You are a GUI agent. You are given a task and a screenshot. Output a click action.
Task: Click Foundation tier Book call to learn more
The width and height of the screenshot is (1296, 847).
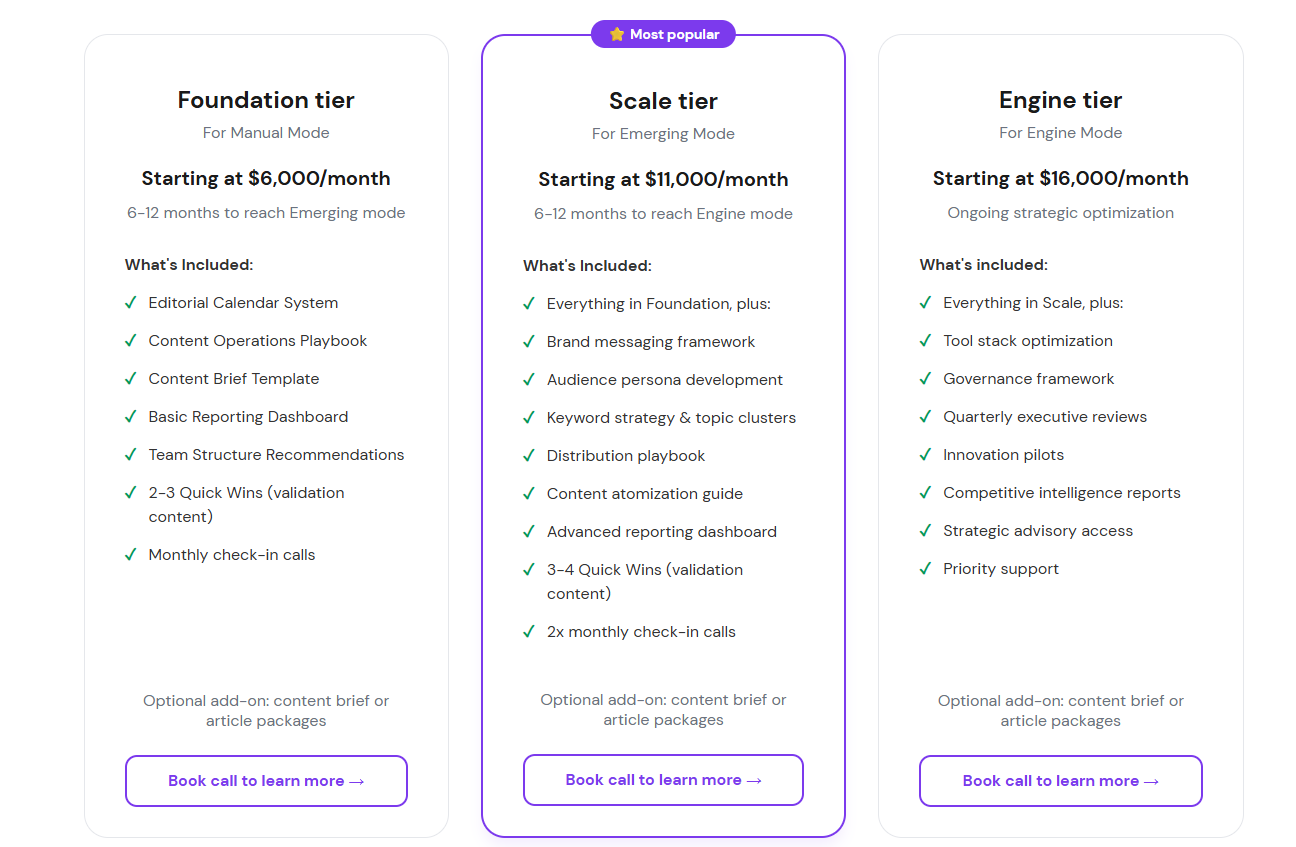[266, 781]
